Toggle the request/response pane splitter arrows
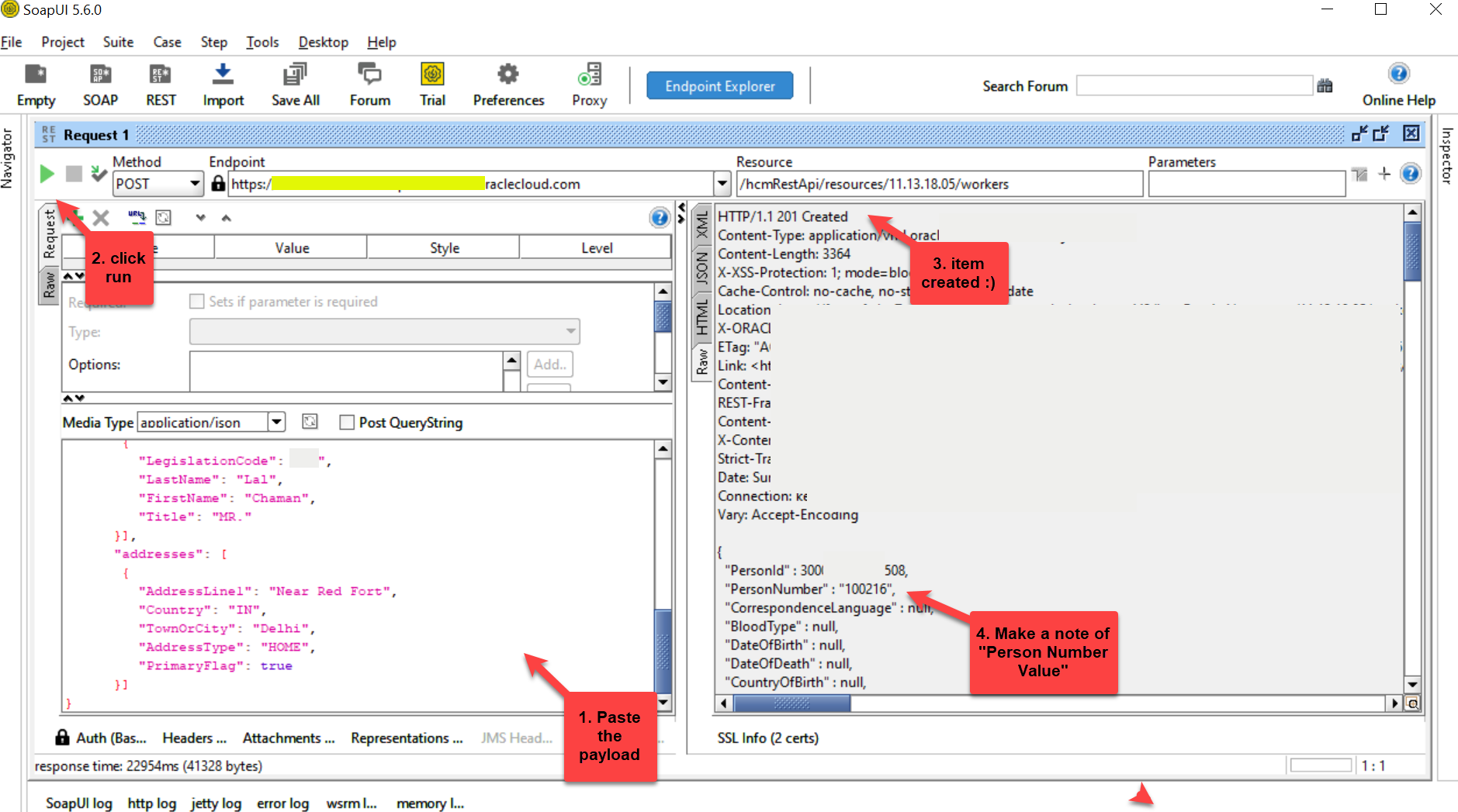The height and width of the screenshot is (812, 1458). pos(681,213)
